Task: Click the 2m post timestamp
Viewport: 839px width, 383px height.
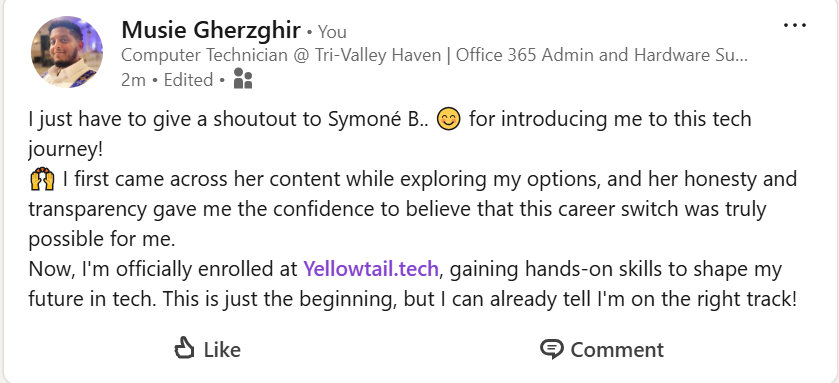Action: click(x=133, y=80)
